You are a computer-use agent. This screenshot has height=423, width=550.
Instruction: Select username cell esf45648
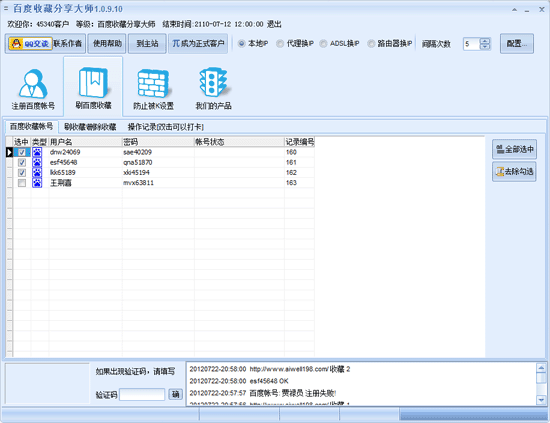(x=86, y=162)
